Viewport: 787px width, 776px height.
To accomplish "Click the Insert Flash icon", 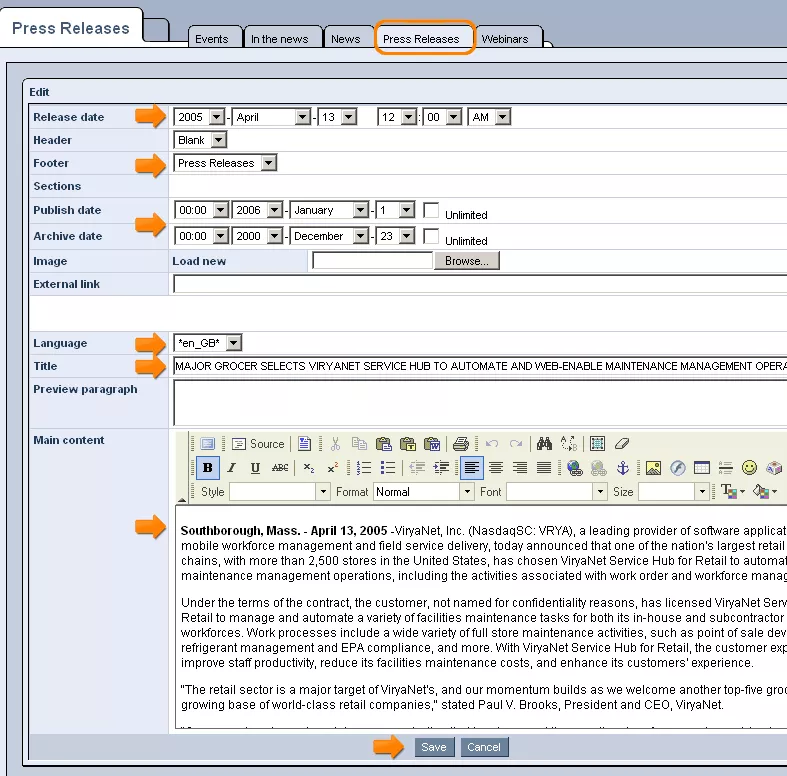I will 678,468.
